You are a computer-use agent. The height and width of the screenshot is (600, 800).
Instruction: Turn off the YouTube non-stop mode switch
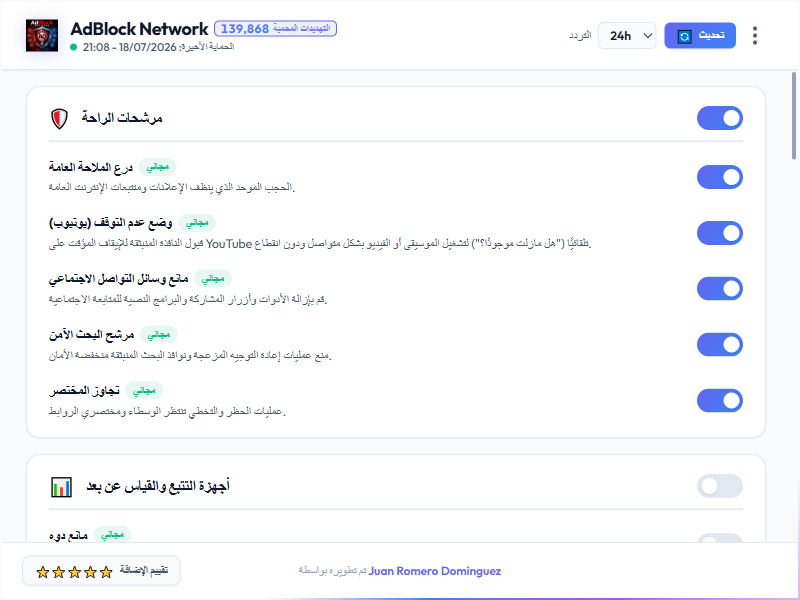[719, 233]
